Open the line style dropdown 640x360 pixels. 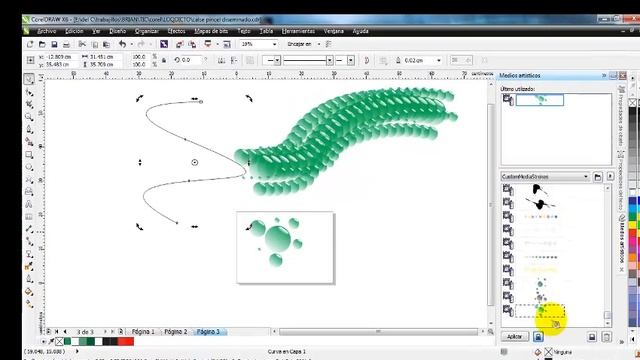(329, 60)
